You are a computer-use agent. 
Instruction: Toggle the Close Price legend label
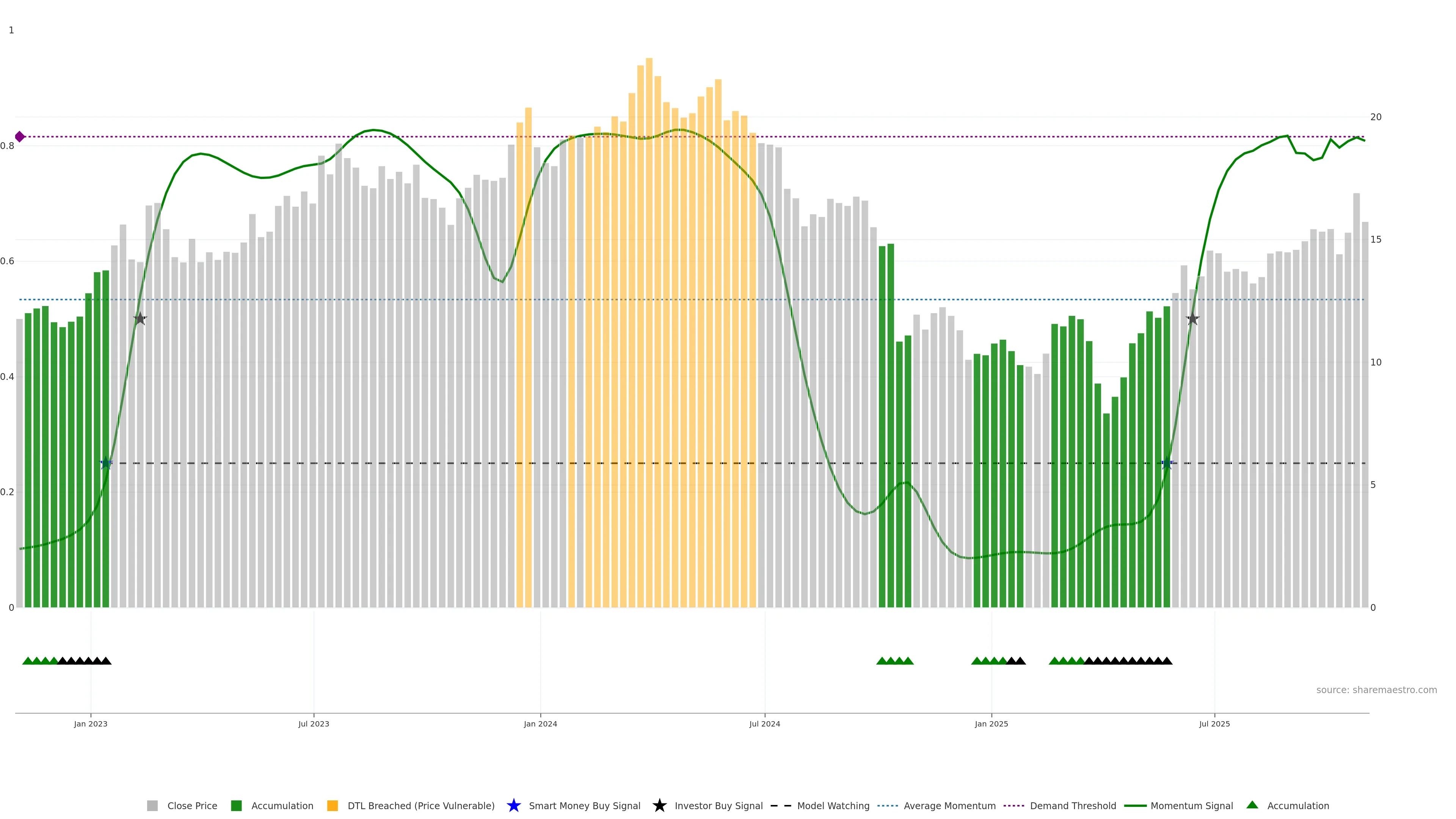tap(192, 805)
